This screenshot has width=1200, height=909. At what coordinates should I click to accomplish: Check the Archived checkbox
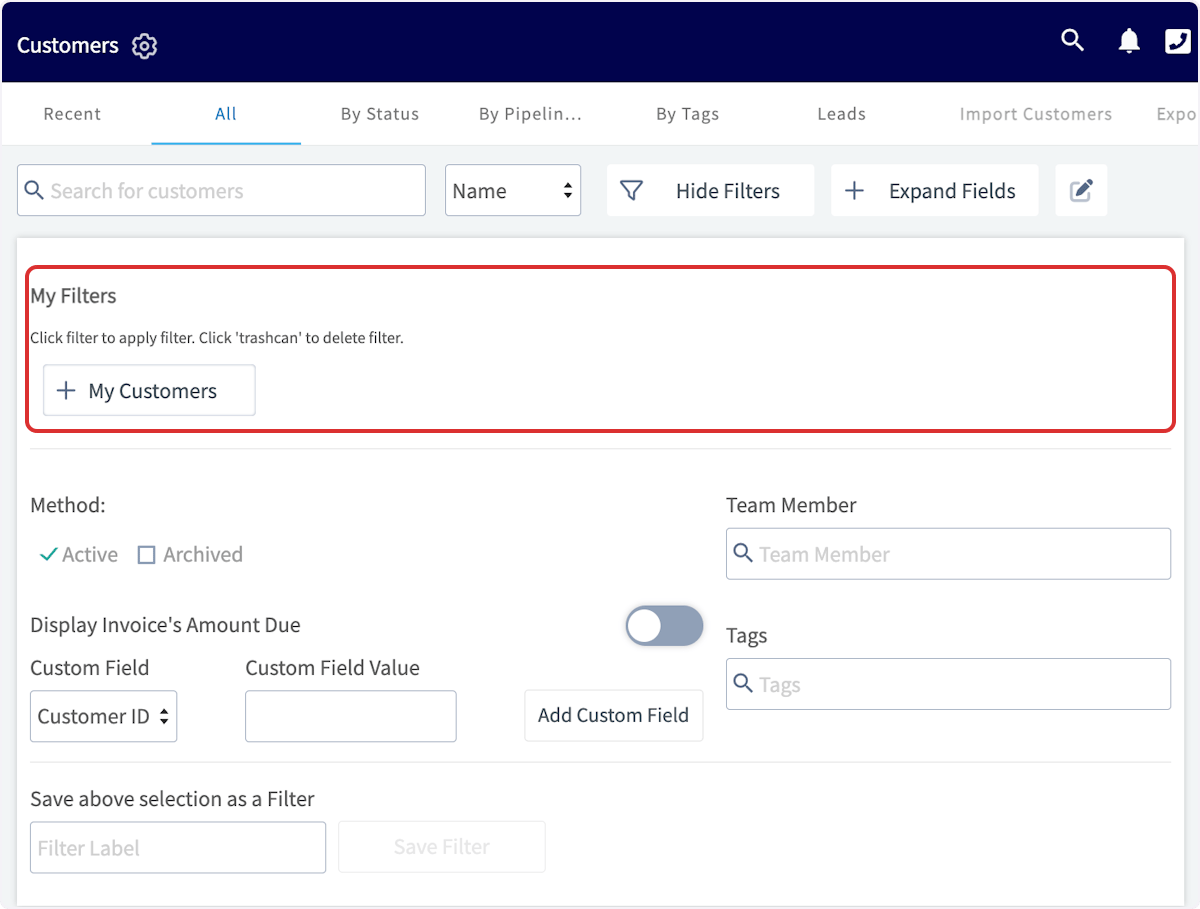tap(146, 554)
